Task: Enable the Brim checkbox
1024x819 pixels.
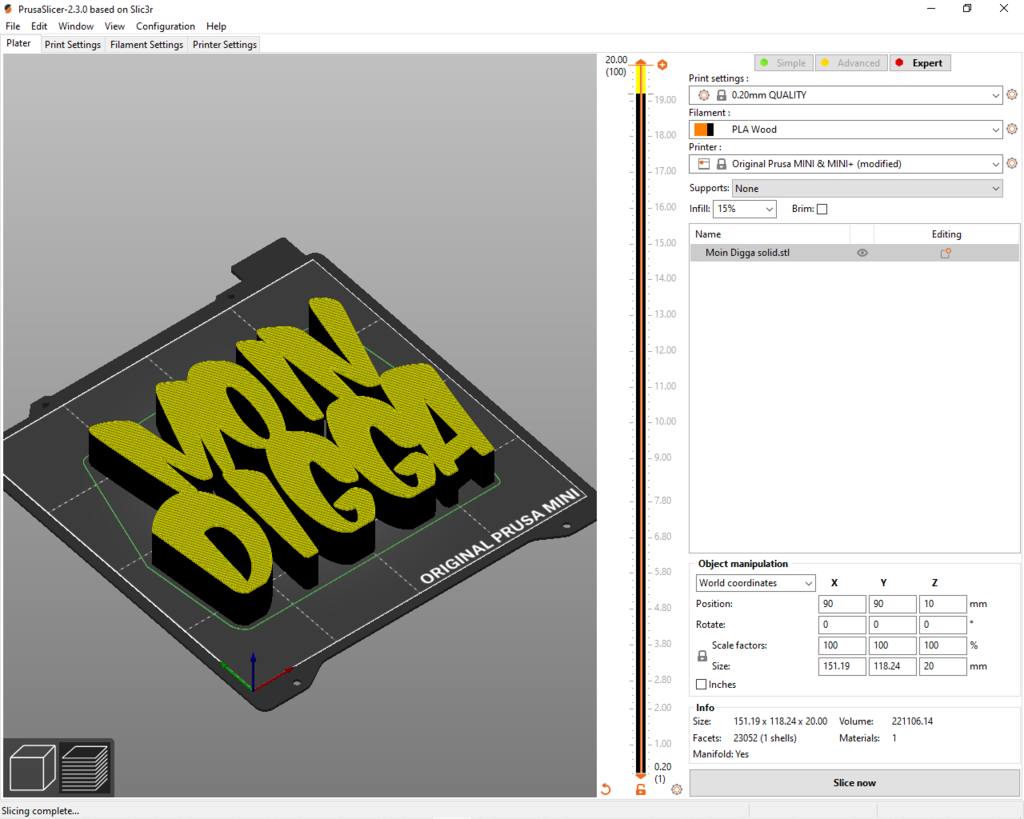Action: (x=822, y=208)
